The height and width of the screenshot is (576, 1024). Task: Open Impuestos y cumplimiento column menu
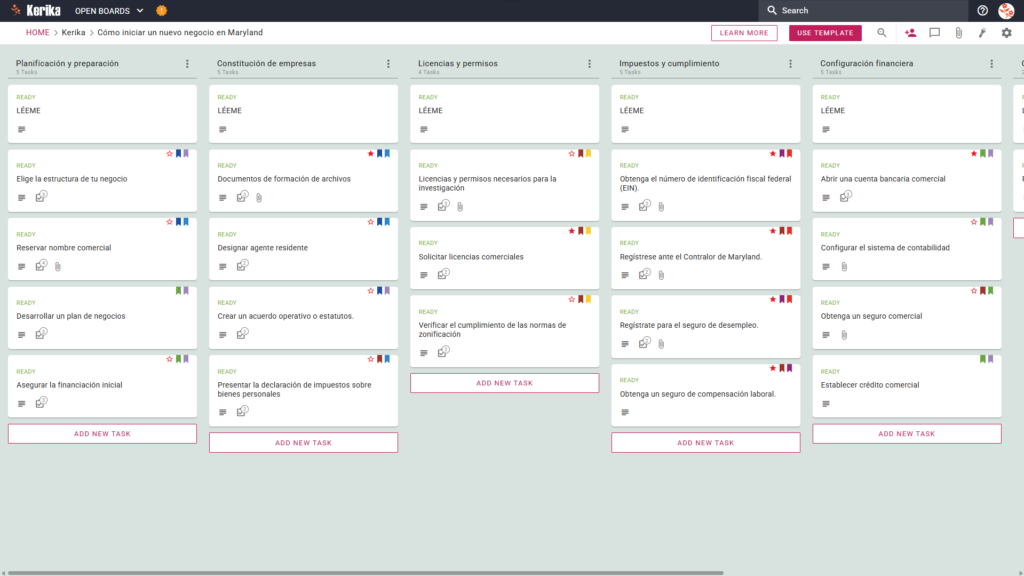tap(791, 64)
